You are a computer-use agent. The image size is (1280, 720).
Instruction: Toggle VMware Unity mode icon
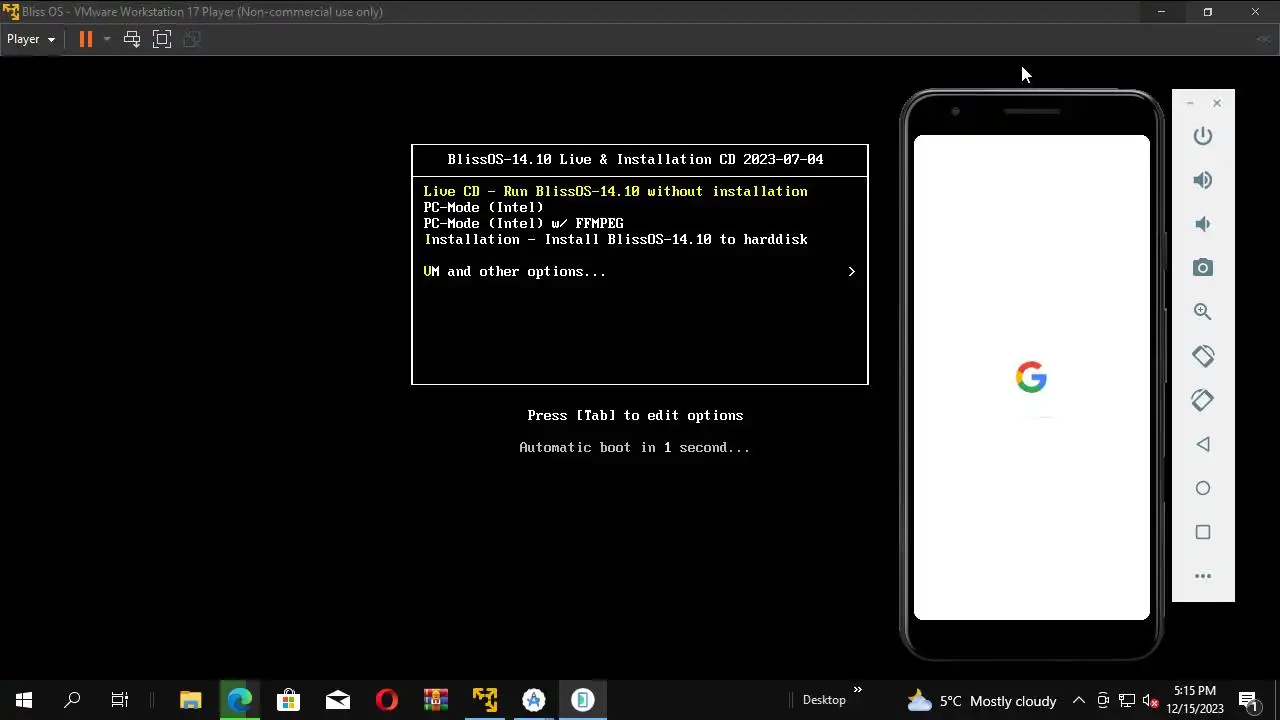coord(192,39)
